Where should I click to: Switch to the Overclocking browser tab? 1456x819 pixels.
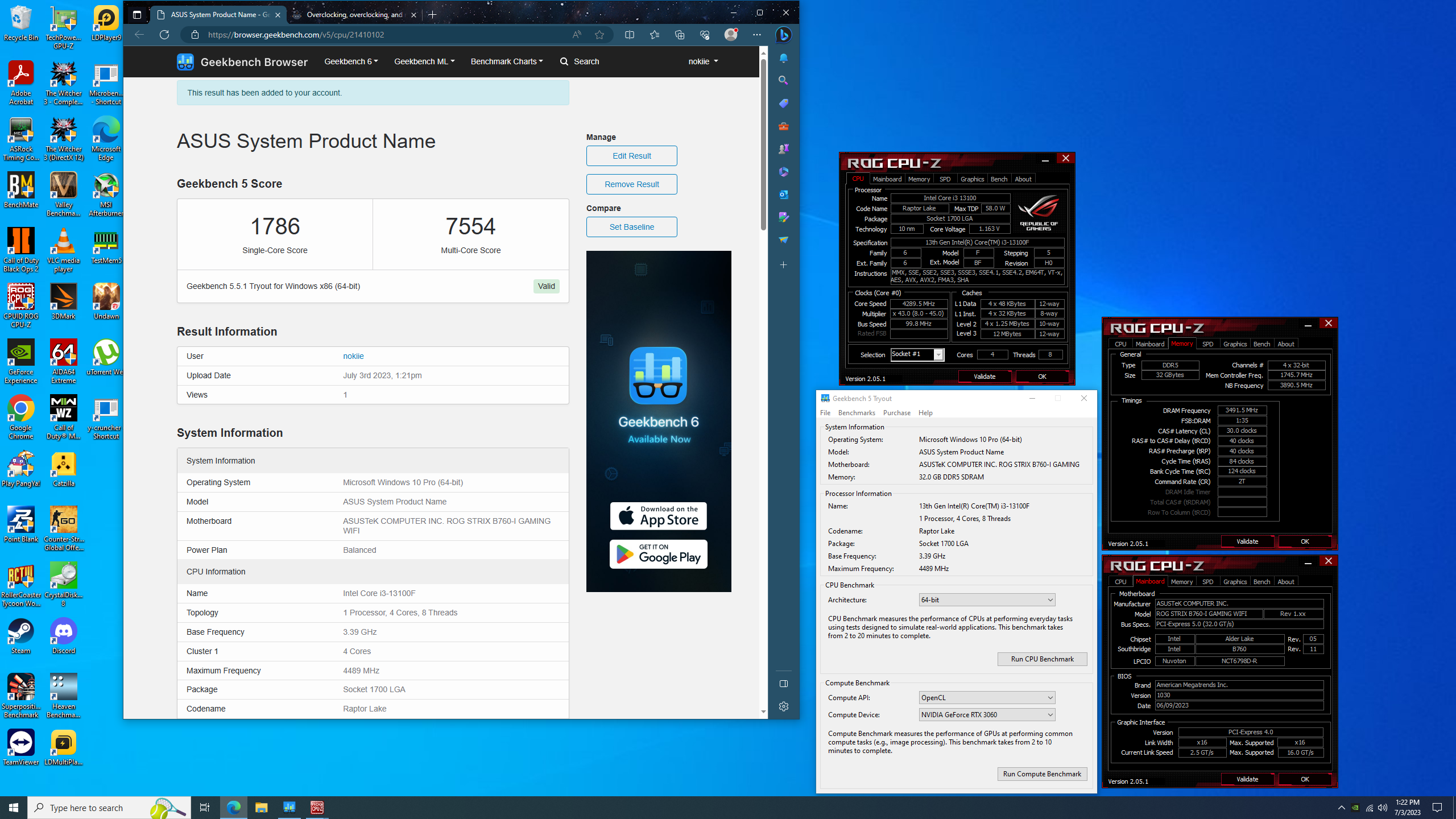point(354,15)
